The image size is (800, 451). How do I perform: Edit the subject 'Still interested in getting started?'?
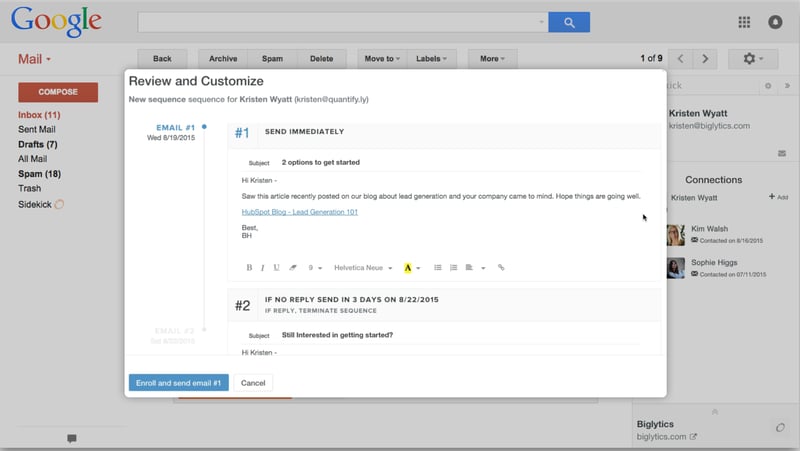tap(337, 335)
